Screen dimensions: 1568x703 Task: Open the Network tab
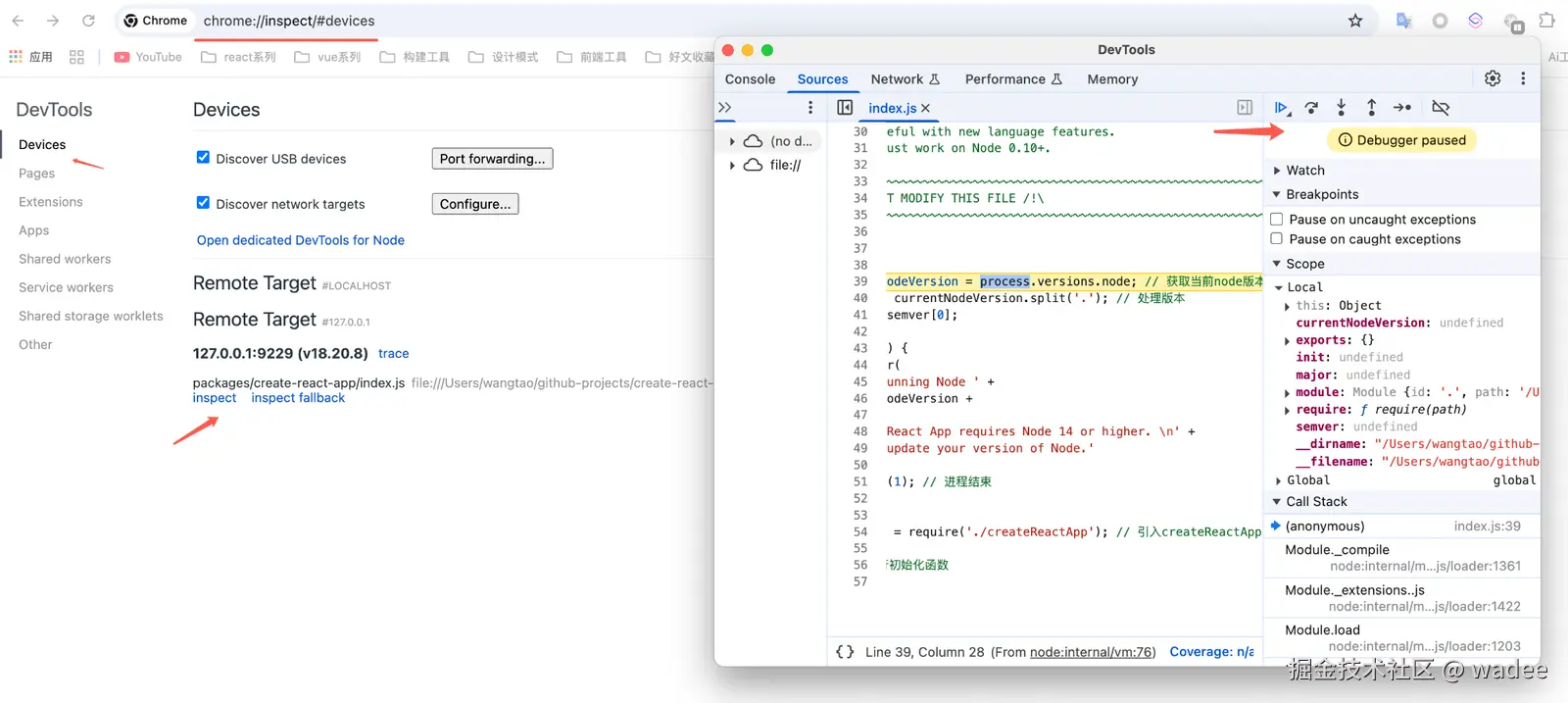tap(905, 79)
